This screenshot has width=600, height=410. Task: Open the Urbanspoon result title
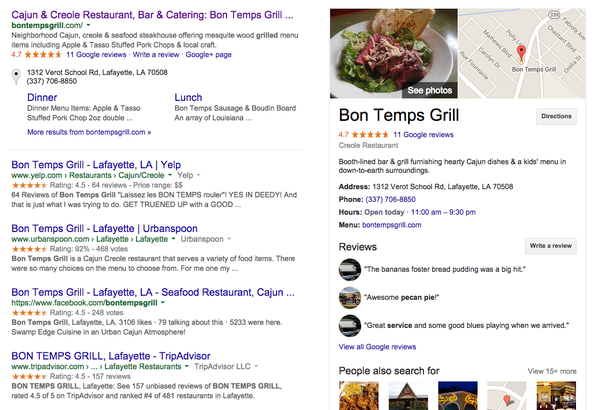[x=104, y=229]
